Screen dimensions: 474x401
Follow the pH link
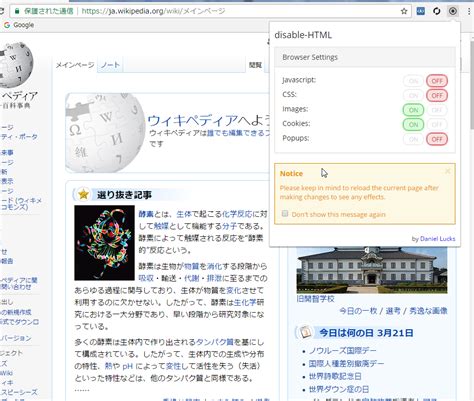[x=128, y=366]
